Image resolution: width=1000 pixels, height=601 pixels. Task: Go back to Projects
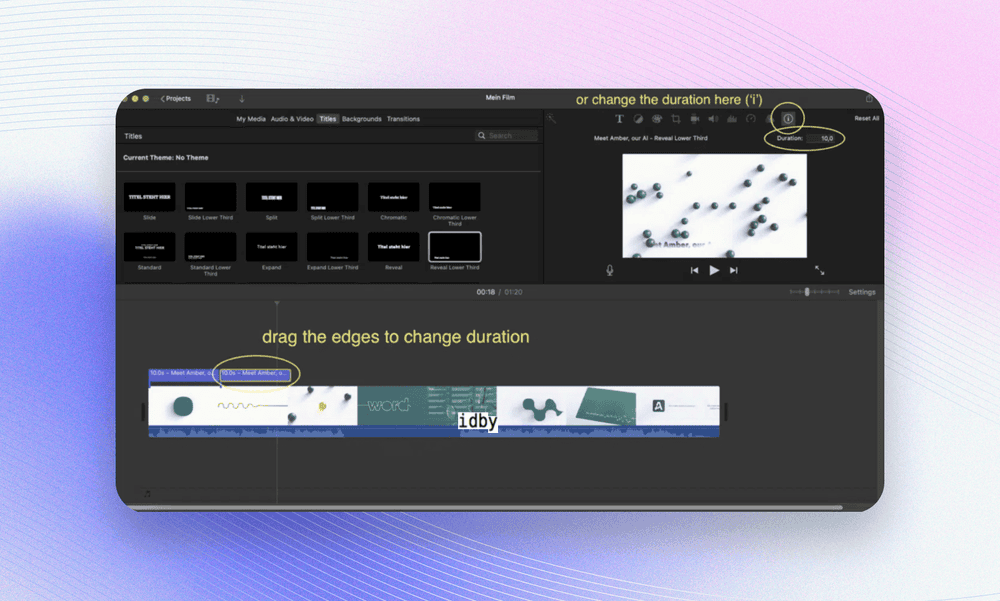click(x=176, y=99)
